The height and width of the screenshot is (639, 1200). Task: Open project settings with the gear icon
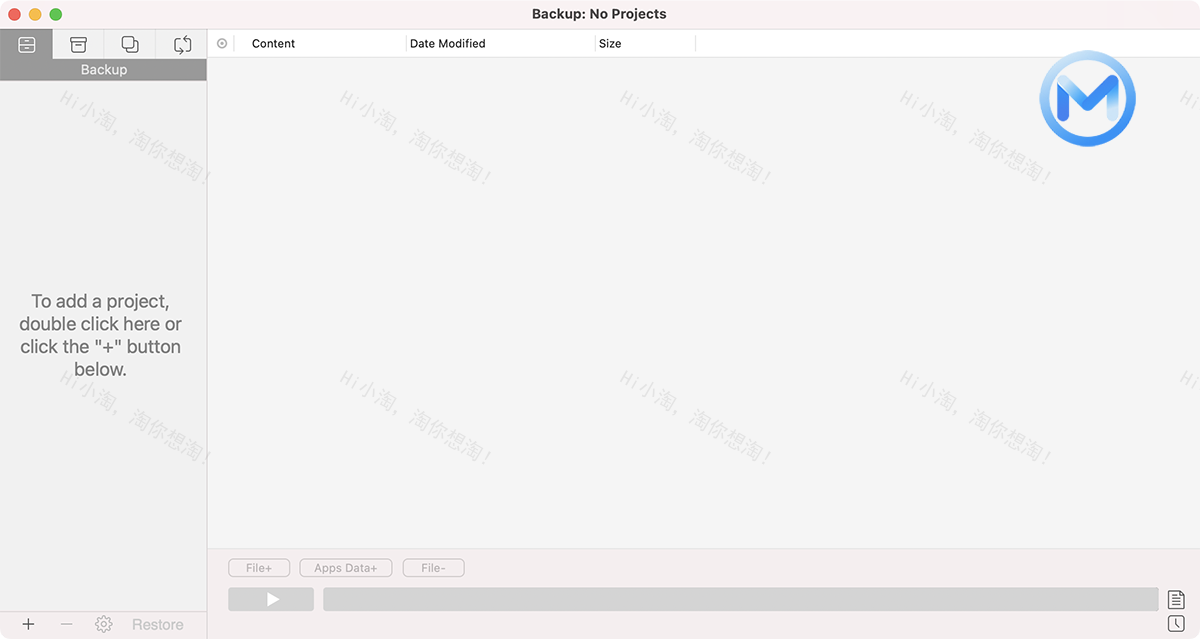pyautogui.click(x=103, y=624)
